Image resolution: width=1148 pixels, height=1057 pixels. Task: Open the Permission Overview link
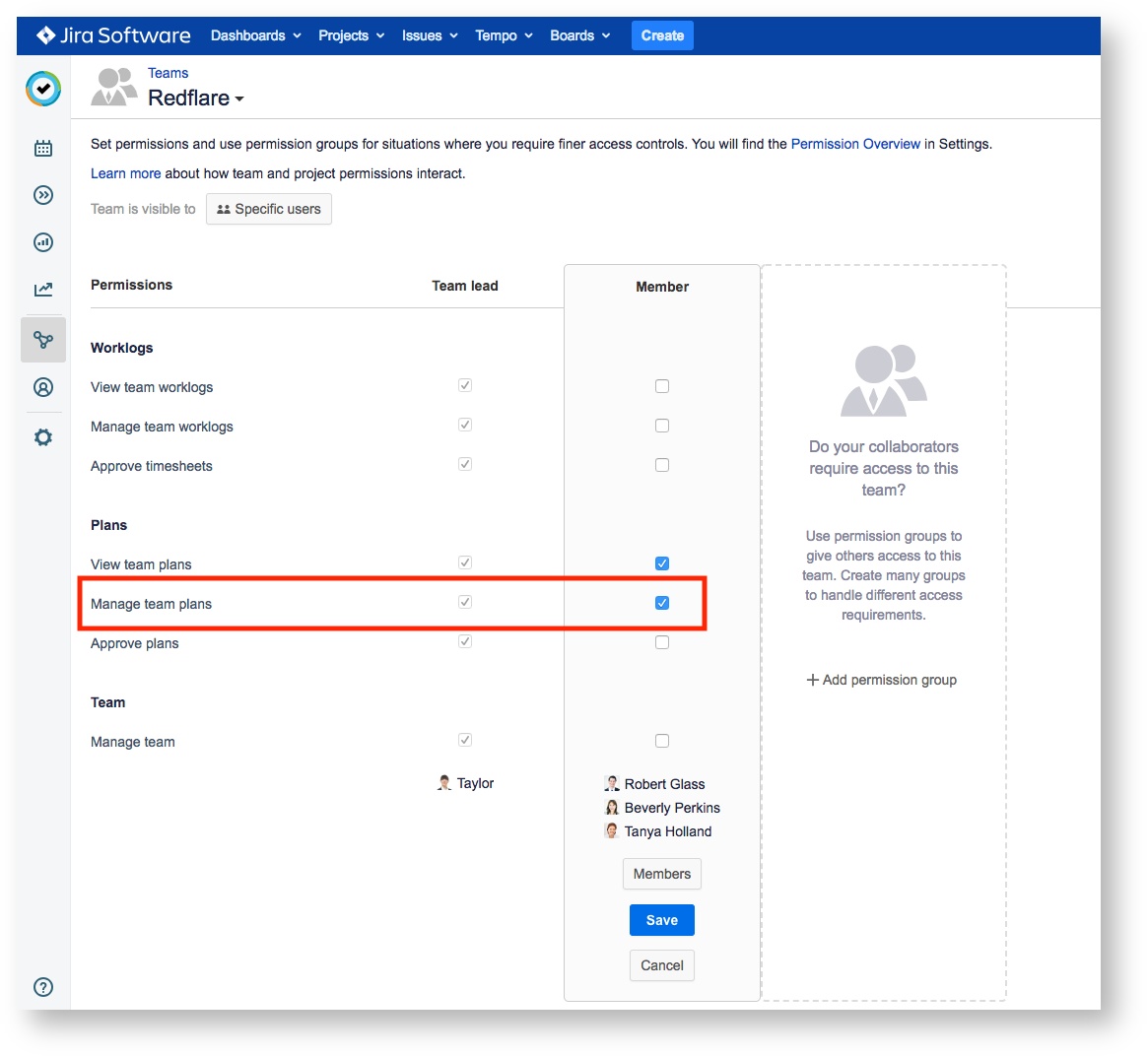point(855,144)
